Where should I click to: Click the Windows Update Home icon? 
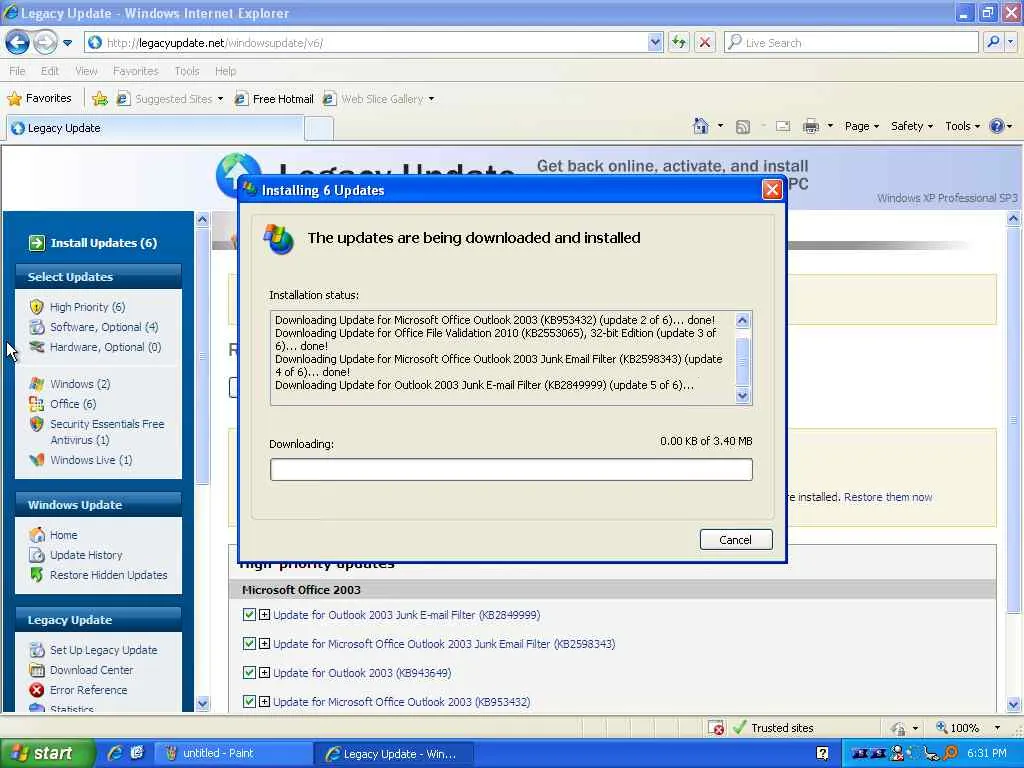pos(37,535)
